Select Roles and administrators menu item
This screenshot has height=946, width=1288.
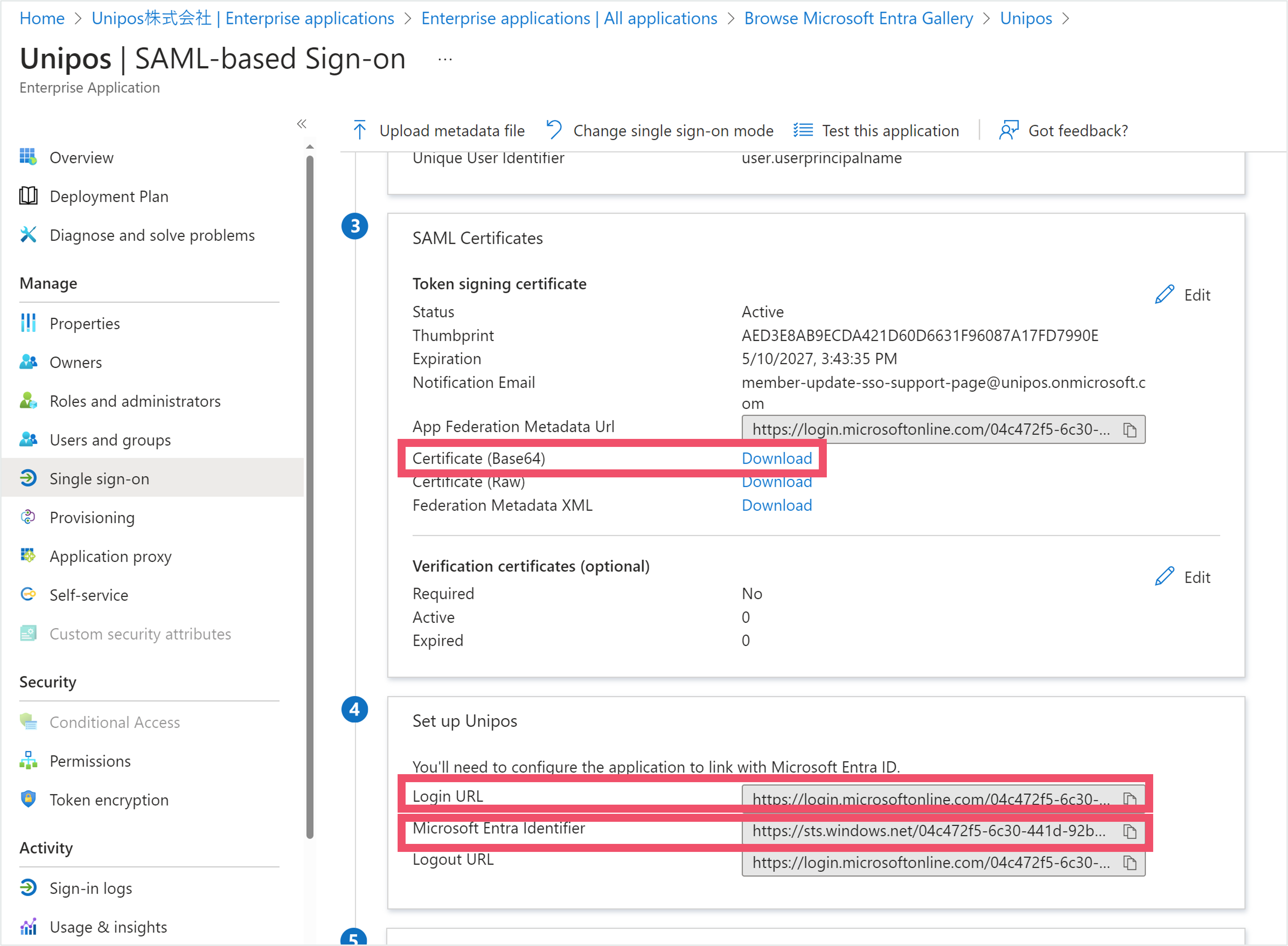(135, 402)
